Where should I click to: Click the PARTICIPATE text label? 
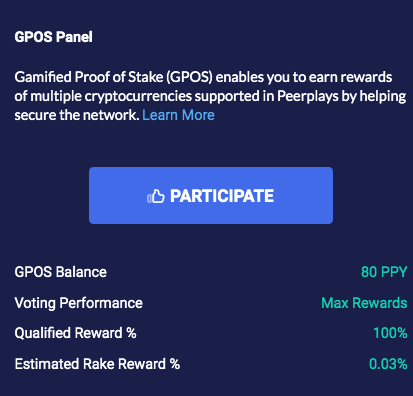[222, 196]
